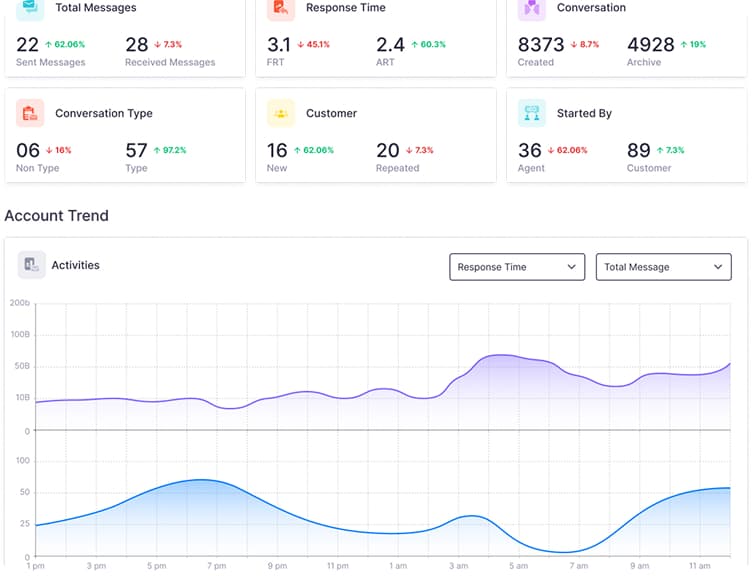Select the 8373 Created conversations stat
The height and width of the screenshot is (582, 752).
541,45
